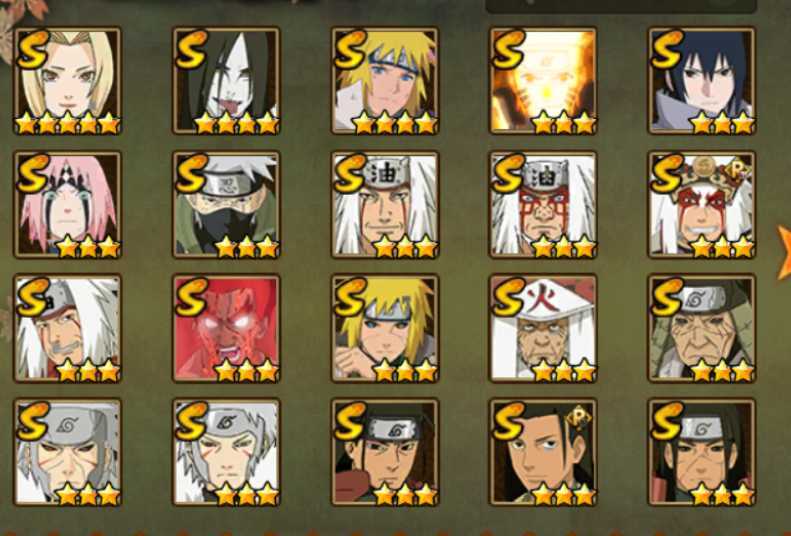This screenshot has width=791, height=536.
Task: Choose the masked silver-haired ninja card
Action: tap(226, 204)
